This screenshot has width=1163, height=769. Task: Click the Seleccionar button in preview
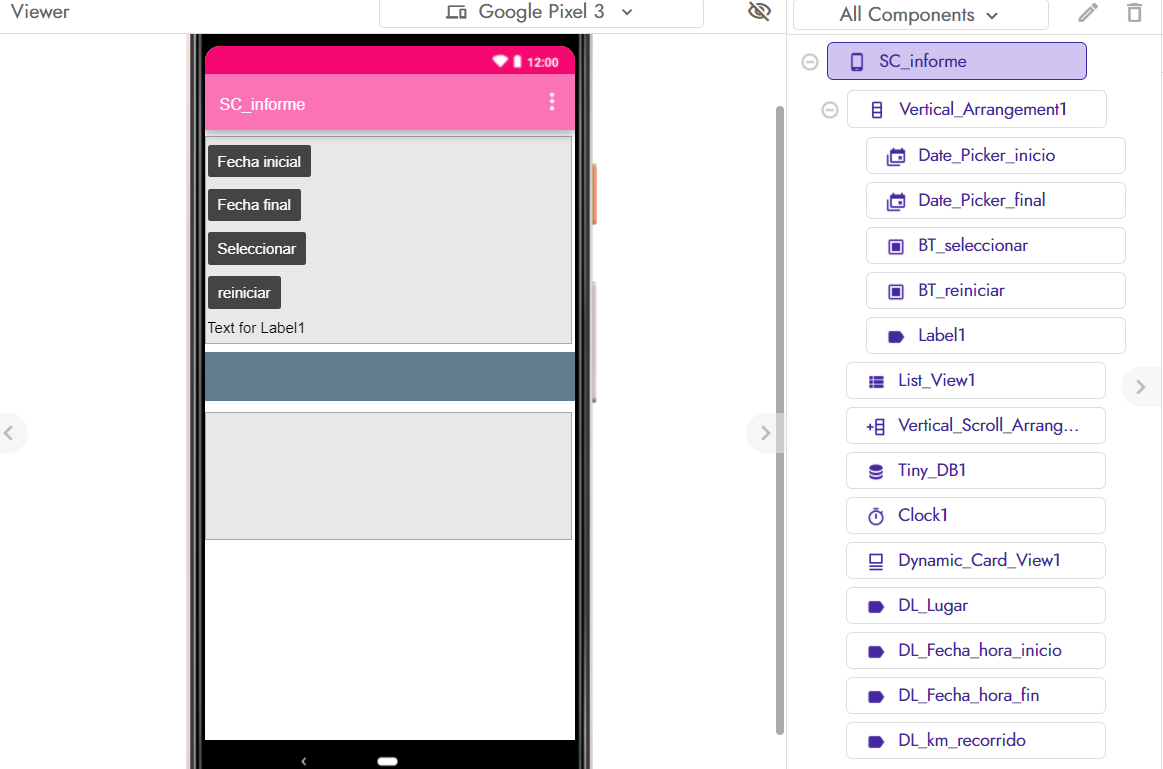(257, 248)
